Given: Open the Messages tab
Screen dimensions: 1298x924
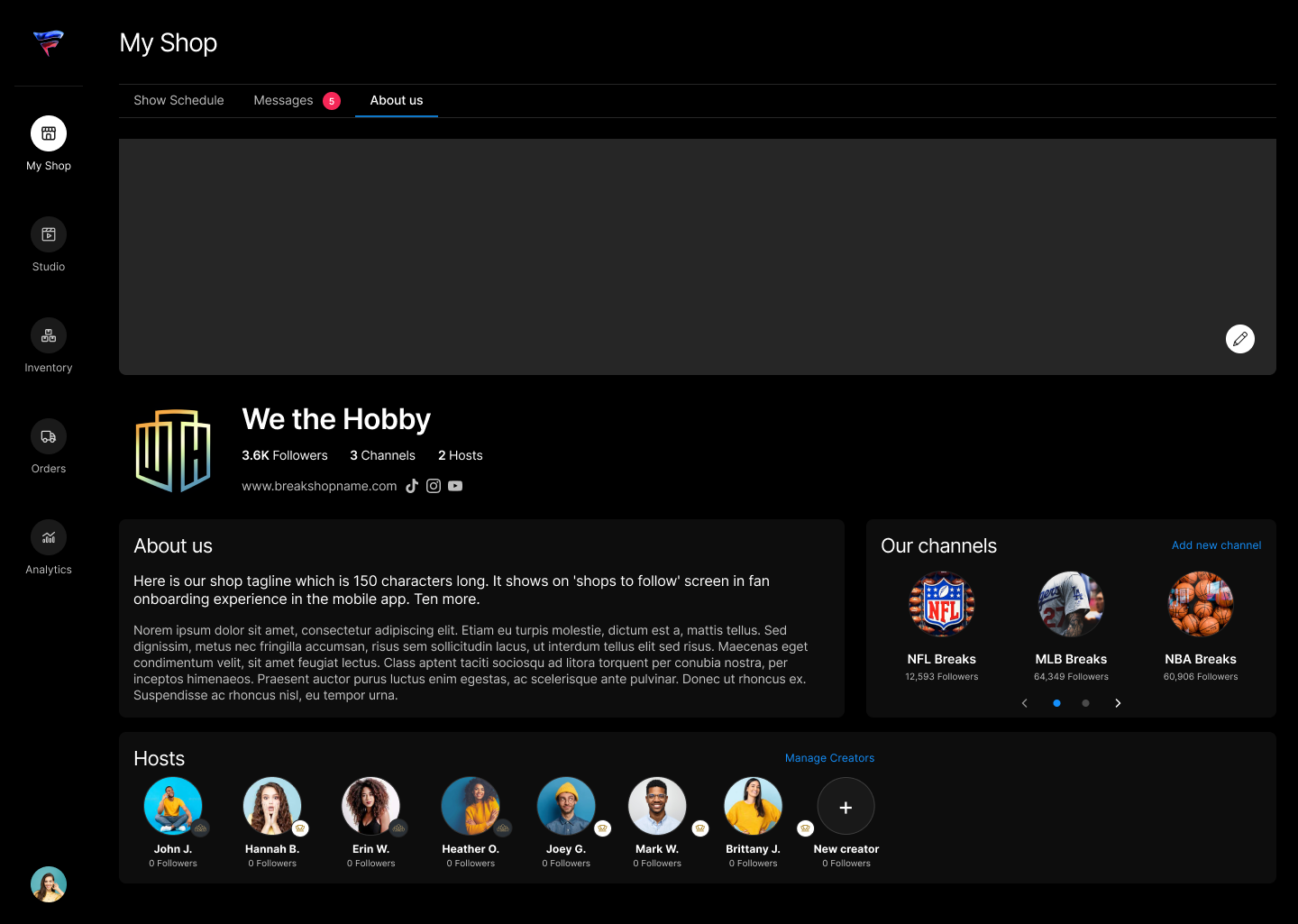Looking at the screenshot, I should (283, 100).
